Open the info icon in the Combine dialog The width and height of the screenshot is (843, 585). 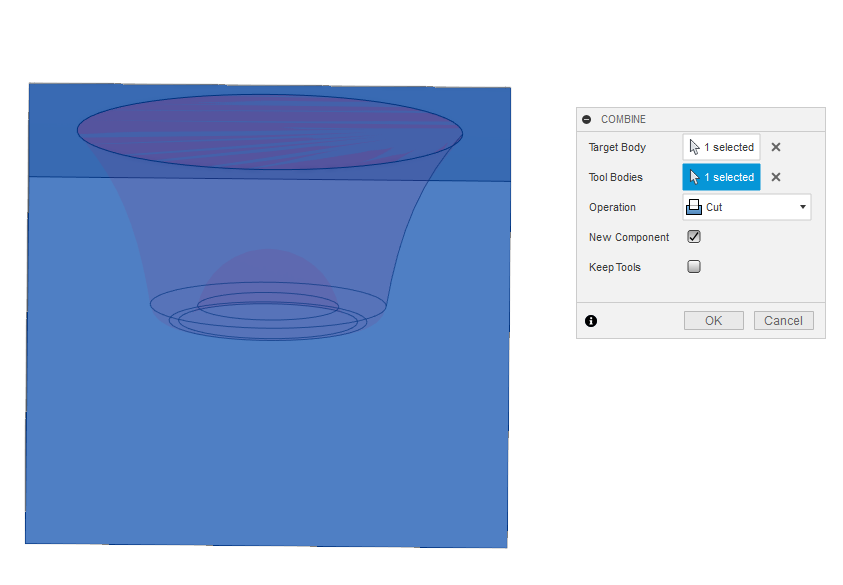tap(591, 321)
